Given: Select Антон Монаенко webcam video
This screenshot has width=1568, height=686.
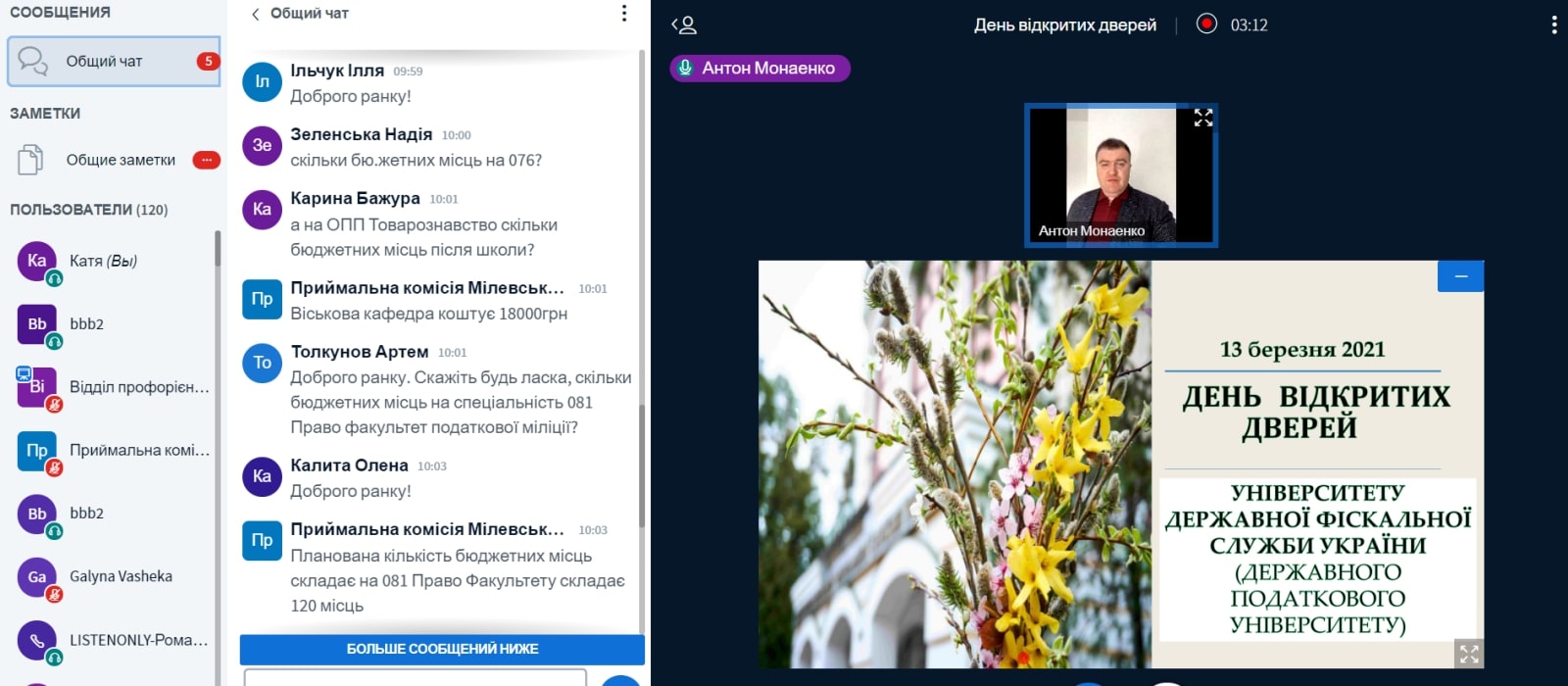Looking at the screenshot, I should pyautogui.click(x=1121, y=174).
